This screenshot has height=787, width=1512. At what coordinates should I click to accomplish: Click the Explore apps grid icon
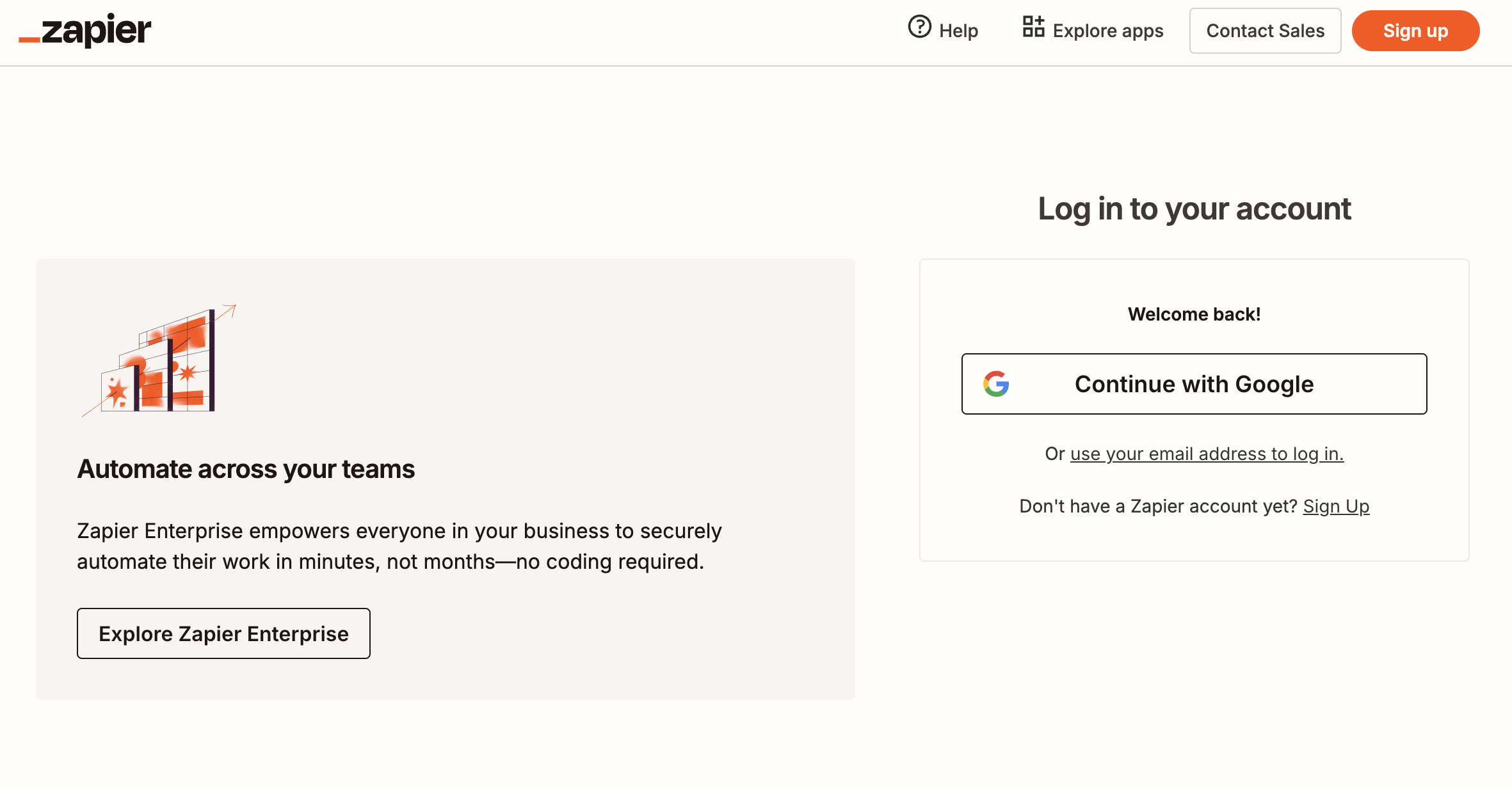click(1033, 27)
